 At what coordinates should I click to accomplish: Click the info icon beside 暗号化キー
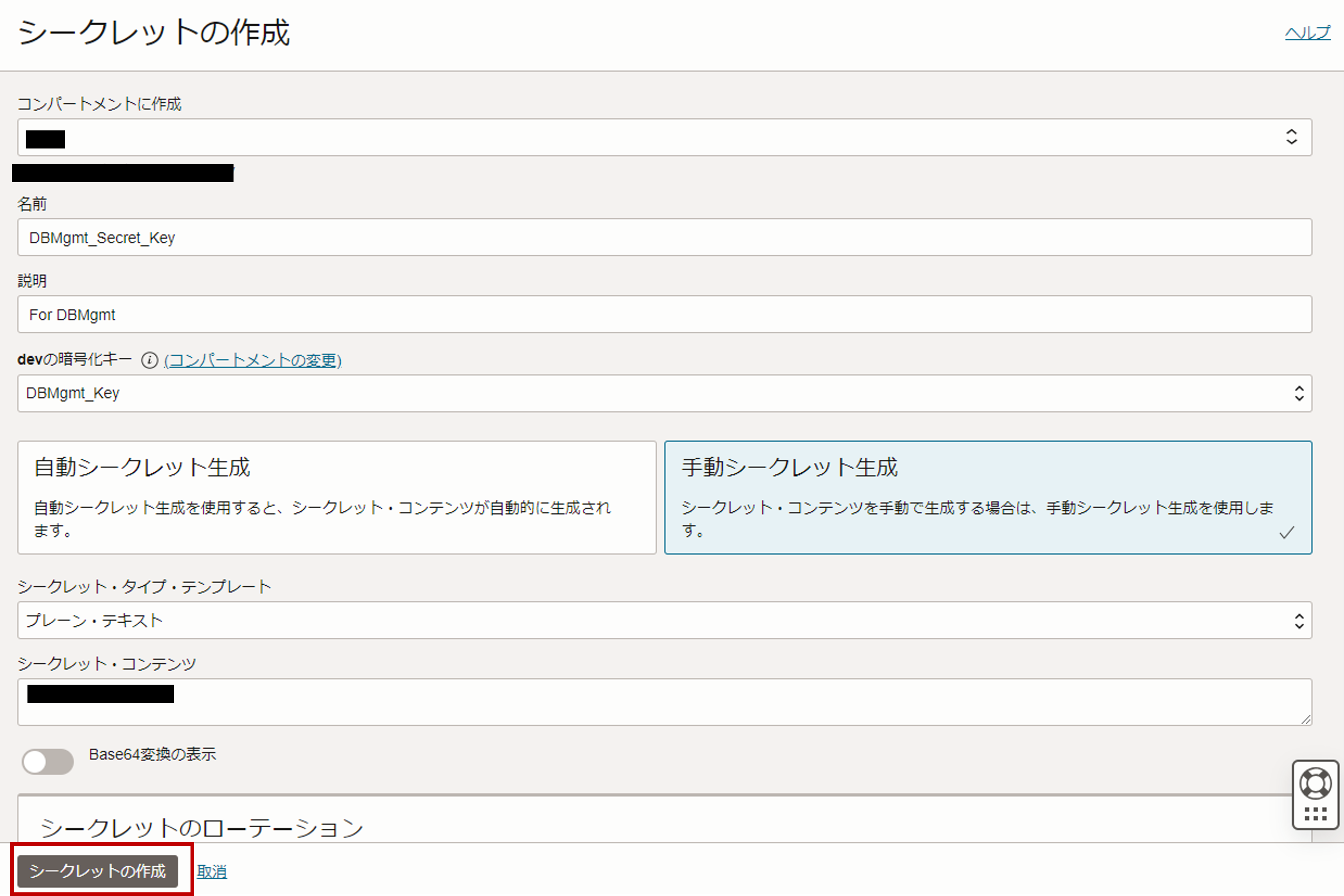[x=149, y=361]
